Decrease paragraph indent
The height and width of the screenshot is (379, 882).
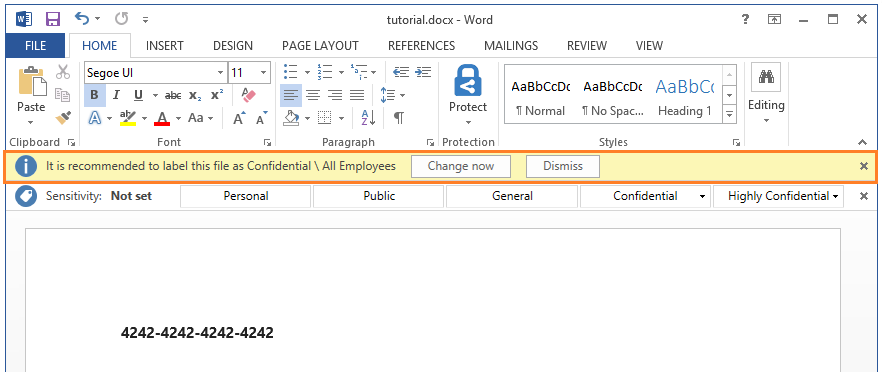[401, 72]
